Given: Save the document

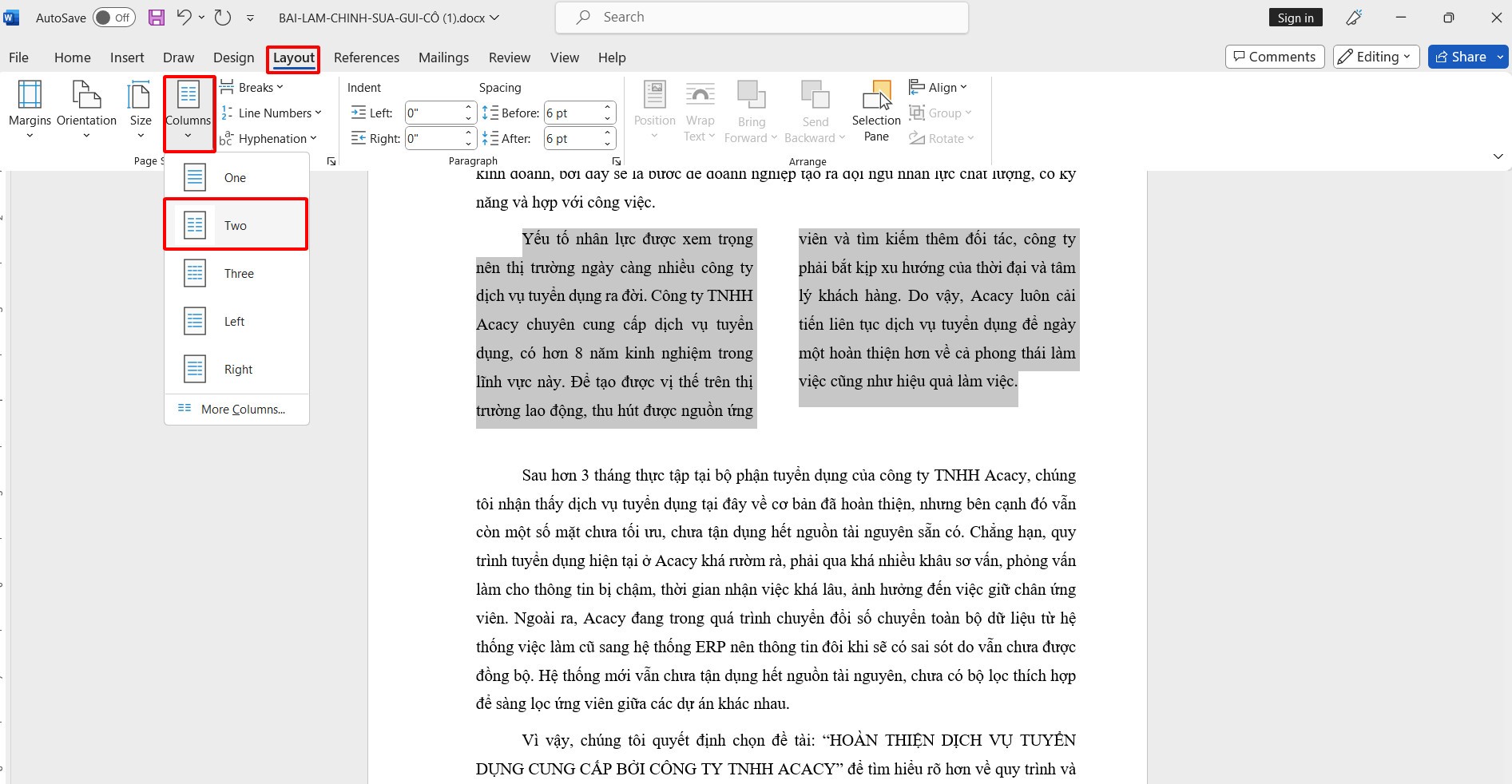Looking at the screenshot, I should (156, 17).
